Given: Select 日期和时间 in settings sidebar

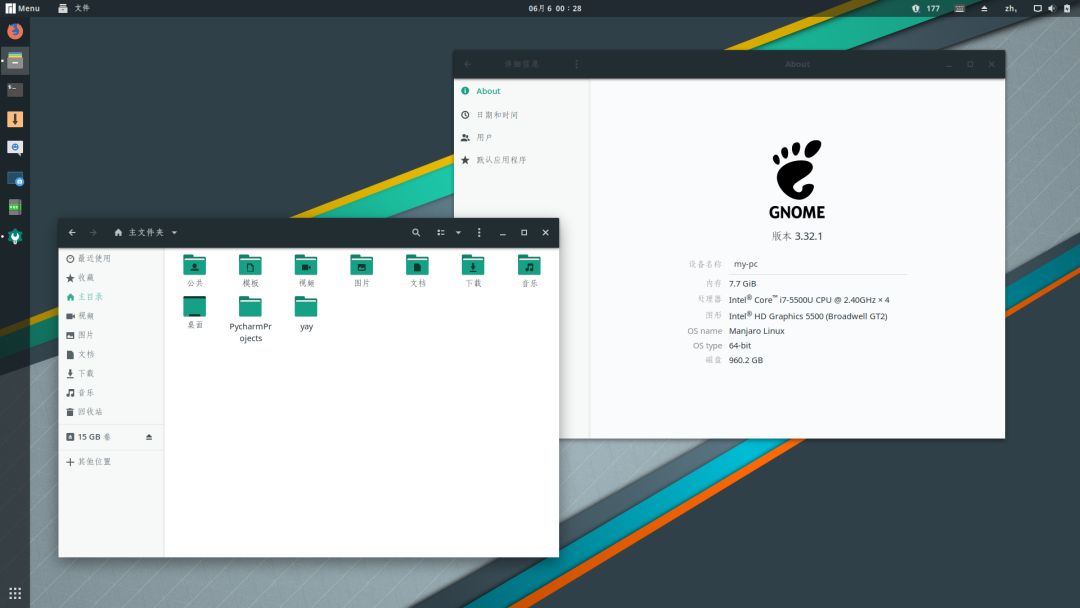Looking at the screenshot, I should click(496, 115).
